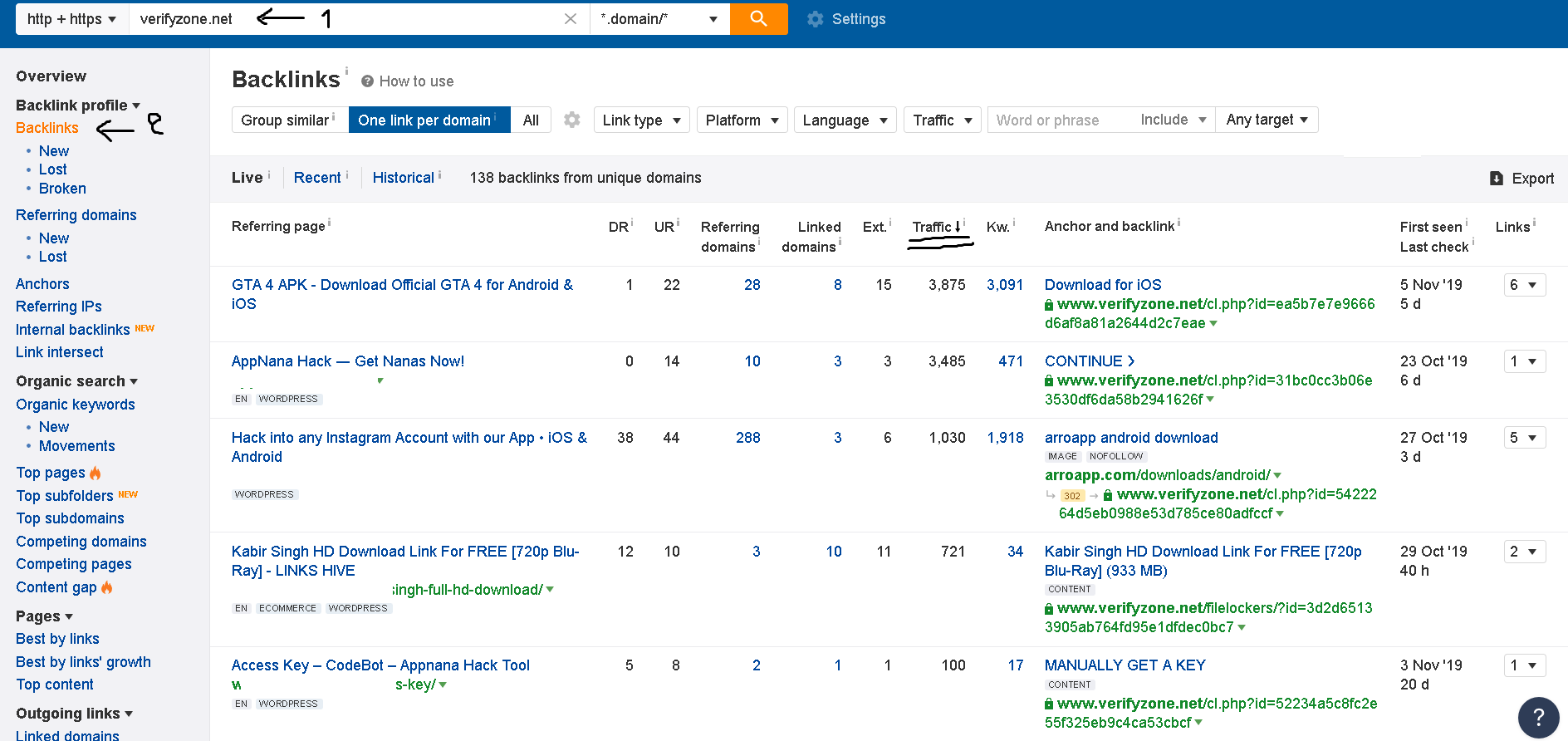Expand Links dropdown showing 6 for GTA 4

(x=1524, y=285)
